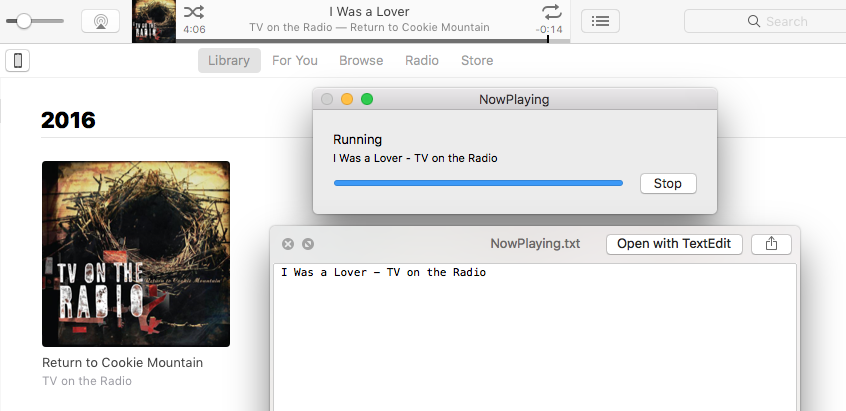The image size is (846, 411).
Task: Click the remaining time -0:14
Action: (549, 30)
